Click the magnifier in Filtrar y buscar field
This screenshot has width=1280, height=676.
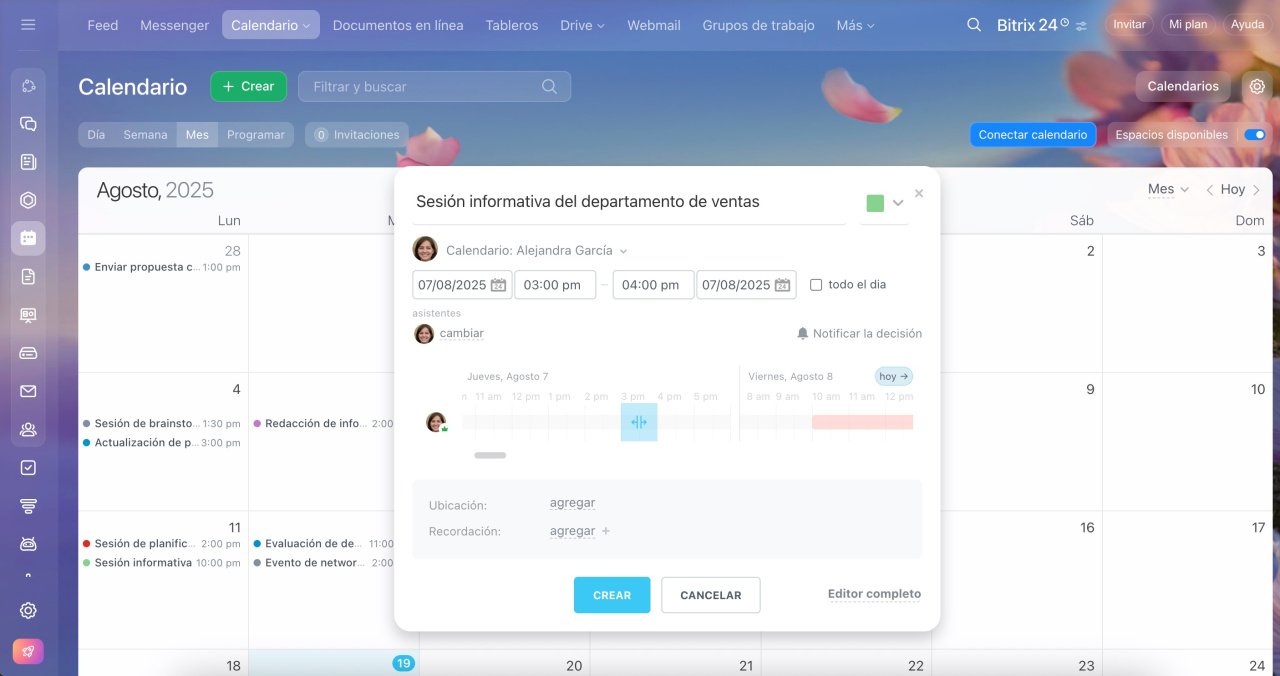[549, 86]
